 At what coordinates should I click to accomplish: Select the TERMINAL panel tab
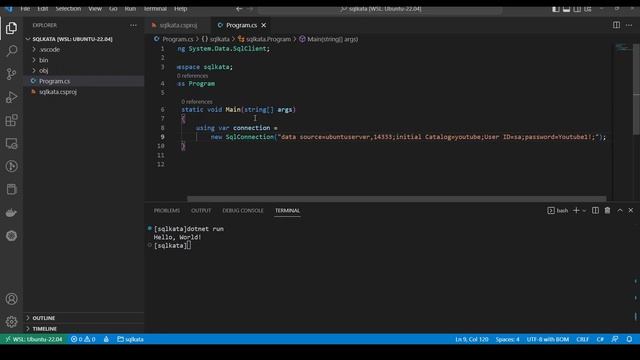(287, 210)
